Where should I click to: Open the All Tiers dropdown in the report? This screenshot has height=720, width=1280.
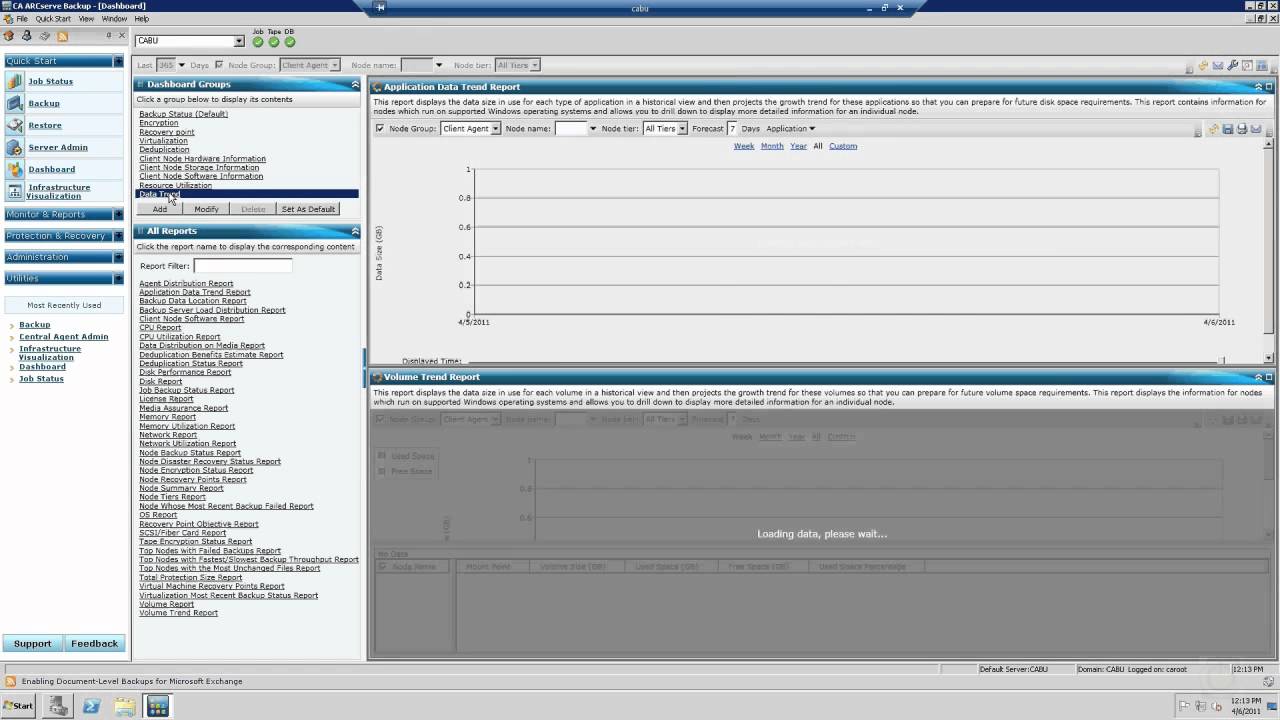point(682,129)
